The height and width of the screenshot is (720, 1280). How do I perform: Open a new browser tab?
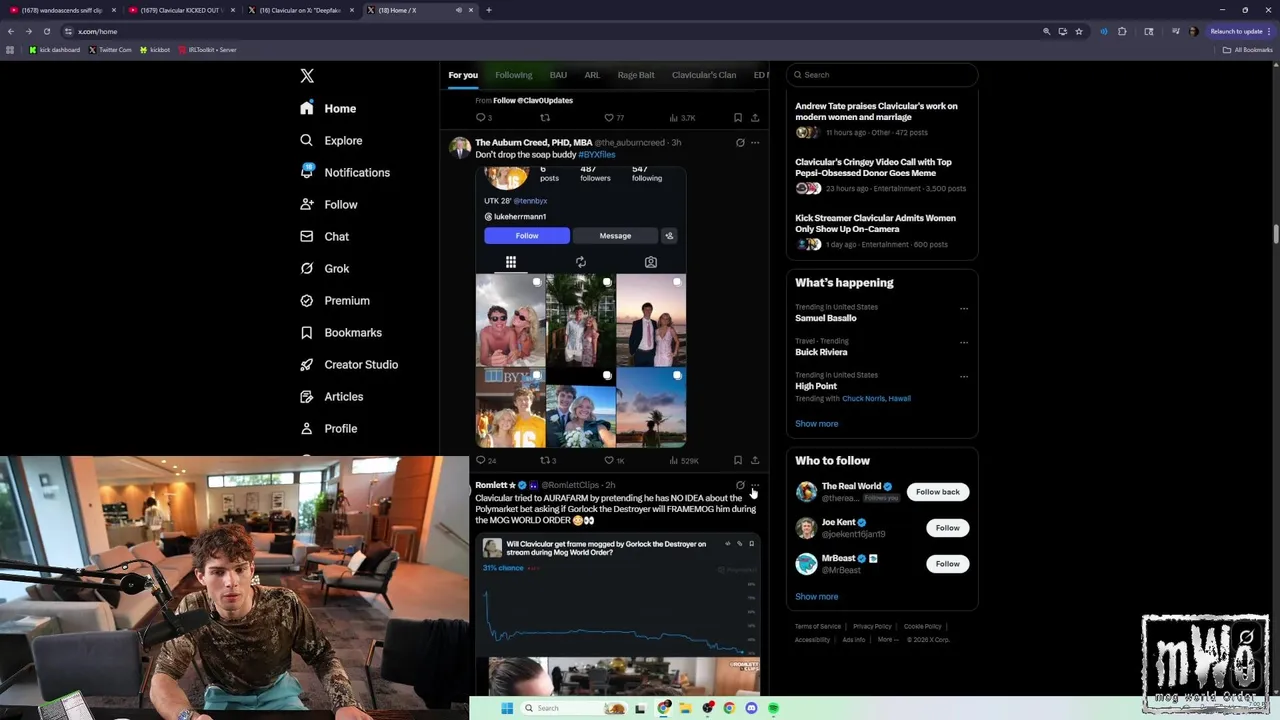(488, 10)
